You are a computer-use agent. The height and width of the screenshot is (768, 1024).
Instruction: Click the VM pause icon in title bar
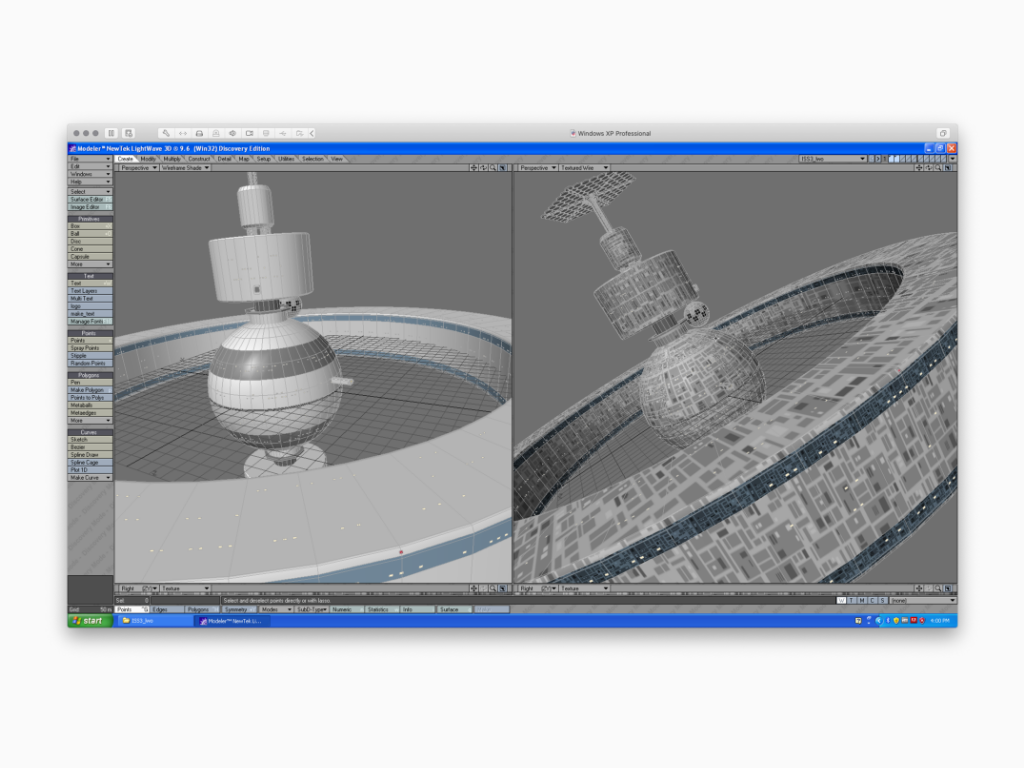112,133
